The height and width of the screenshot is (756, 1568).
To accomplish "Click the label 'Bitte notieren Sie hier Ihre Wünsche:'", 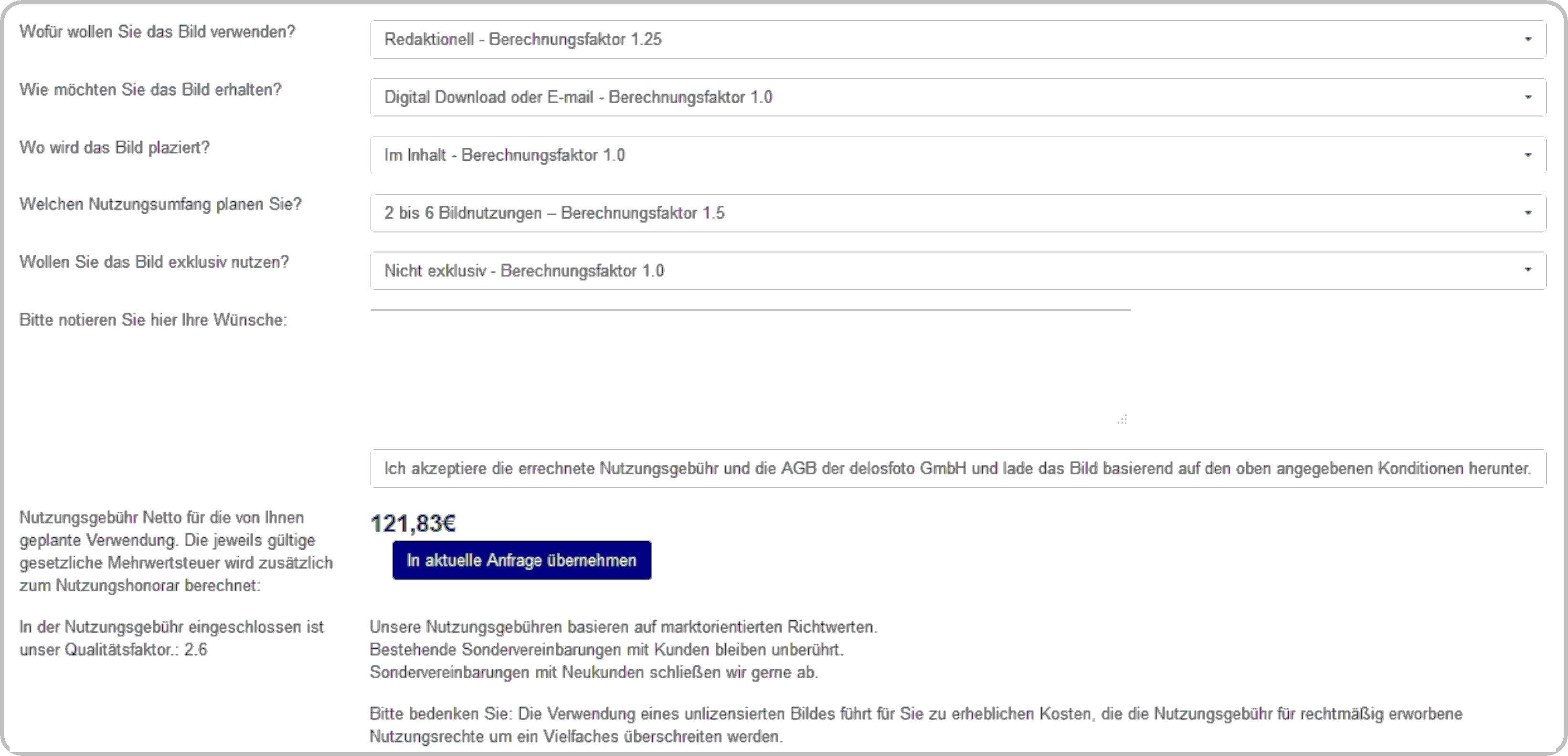I will (153, 320).
